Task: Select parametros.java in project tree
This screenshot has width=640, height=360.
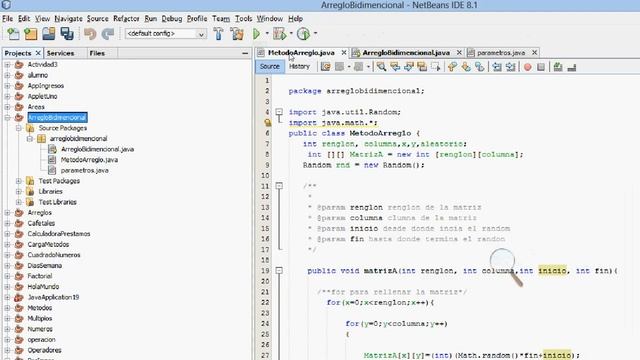Action: click(84, 171)
